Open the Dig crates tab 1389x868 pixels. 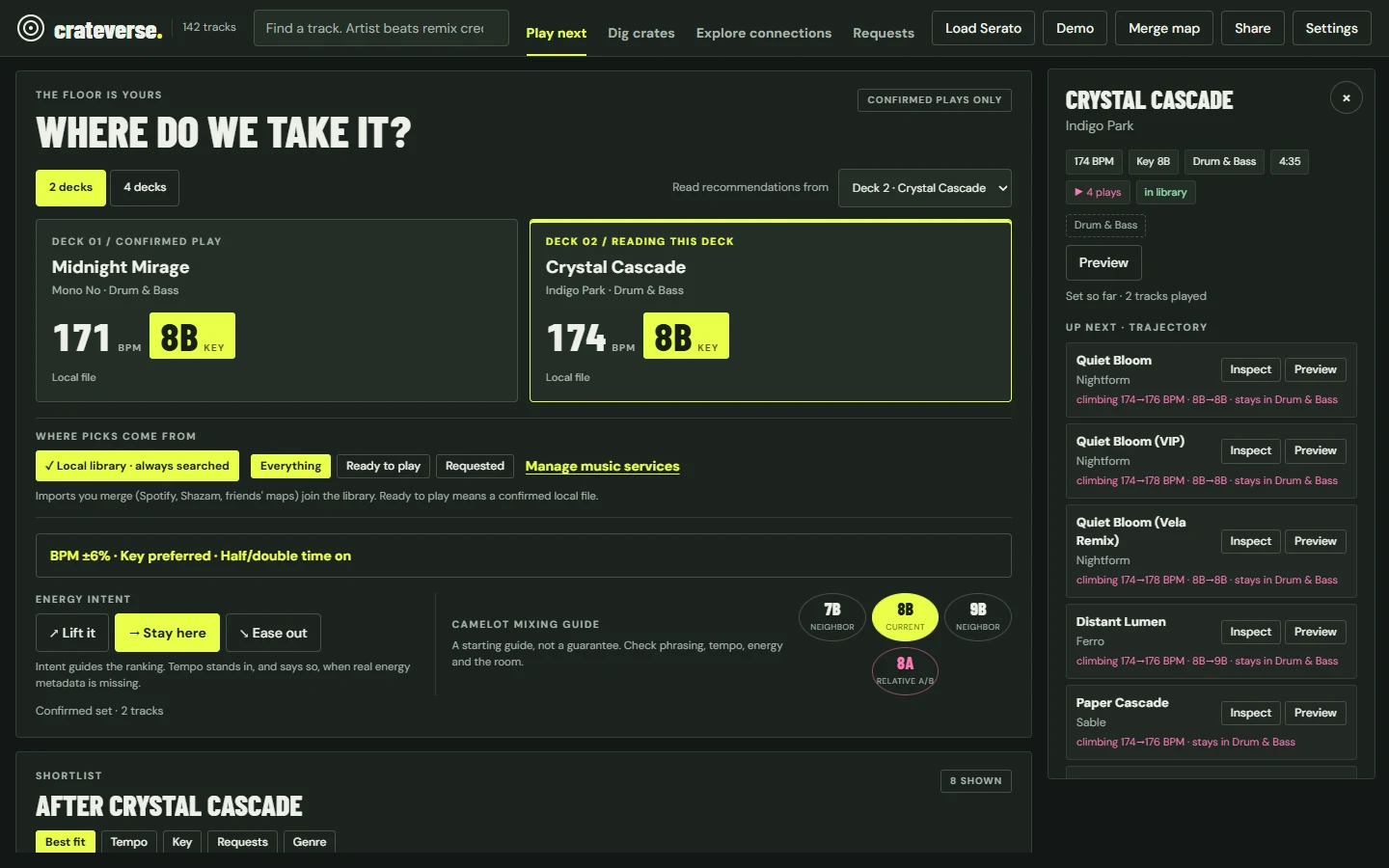tap(641, 33)
